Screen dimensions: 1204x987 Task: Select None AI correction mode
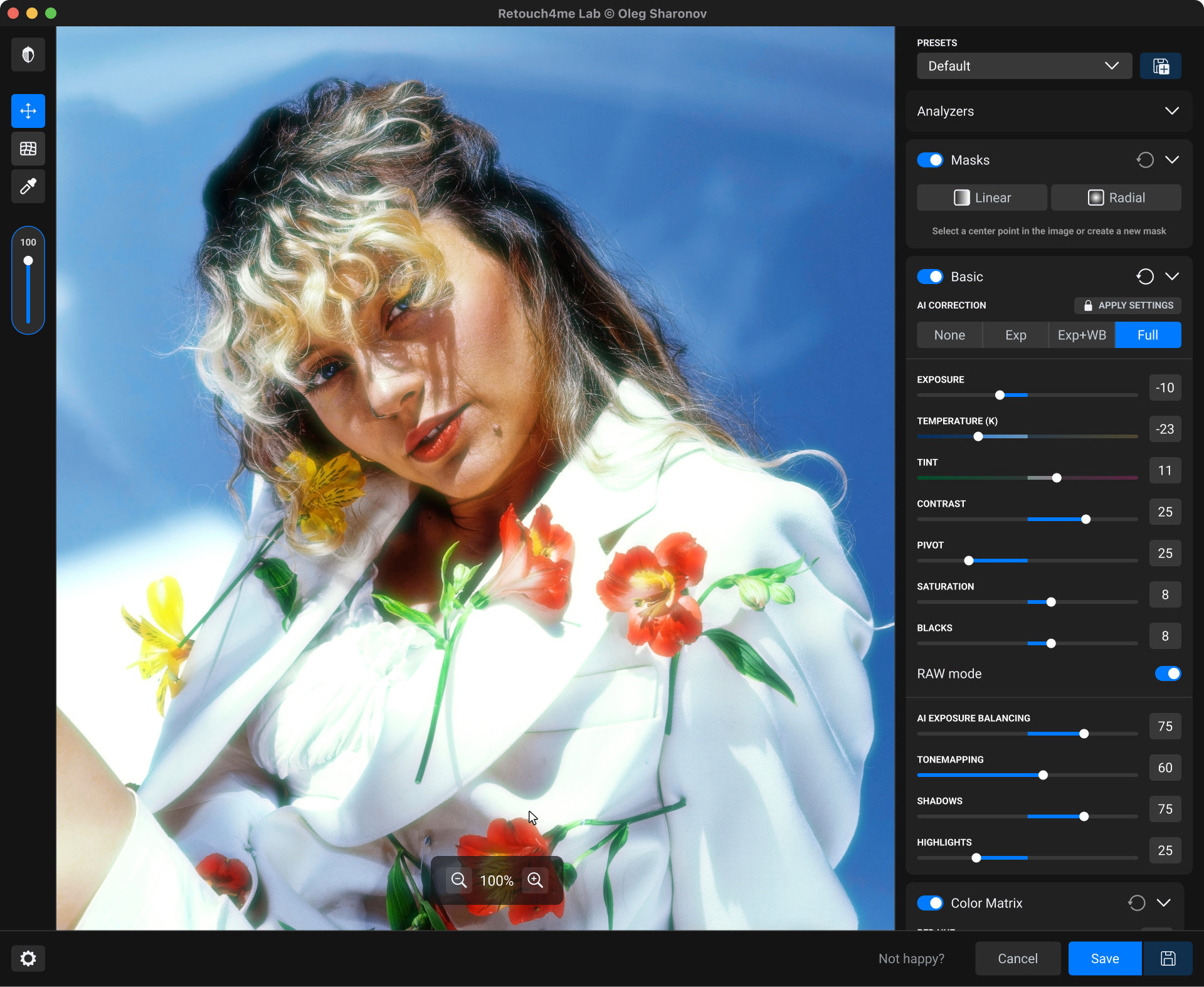(949, 335)
